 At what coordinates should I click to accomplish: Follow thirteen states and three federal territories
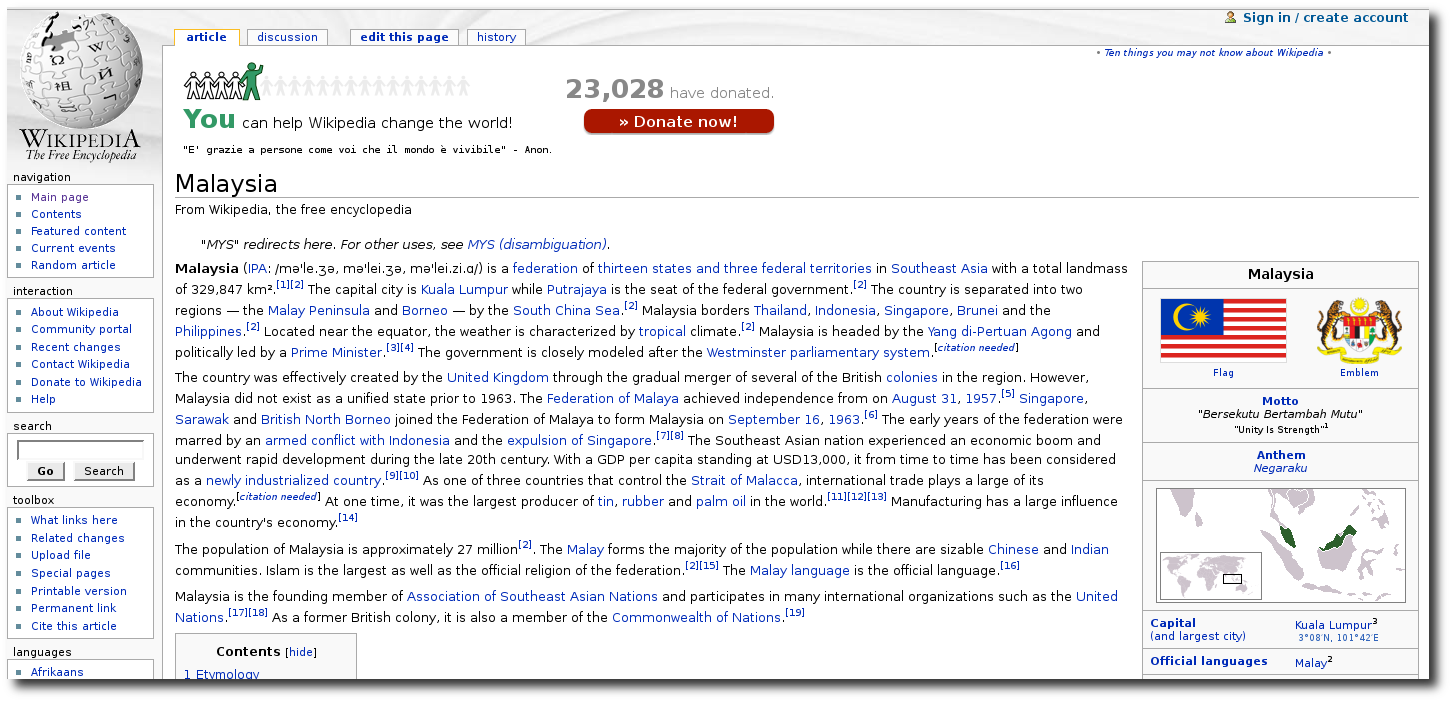[x=735, y=268]
